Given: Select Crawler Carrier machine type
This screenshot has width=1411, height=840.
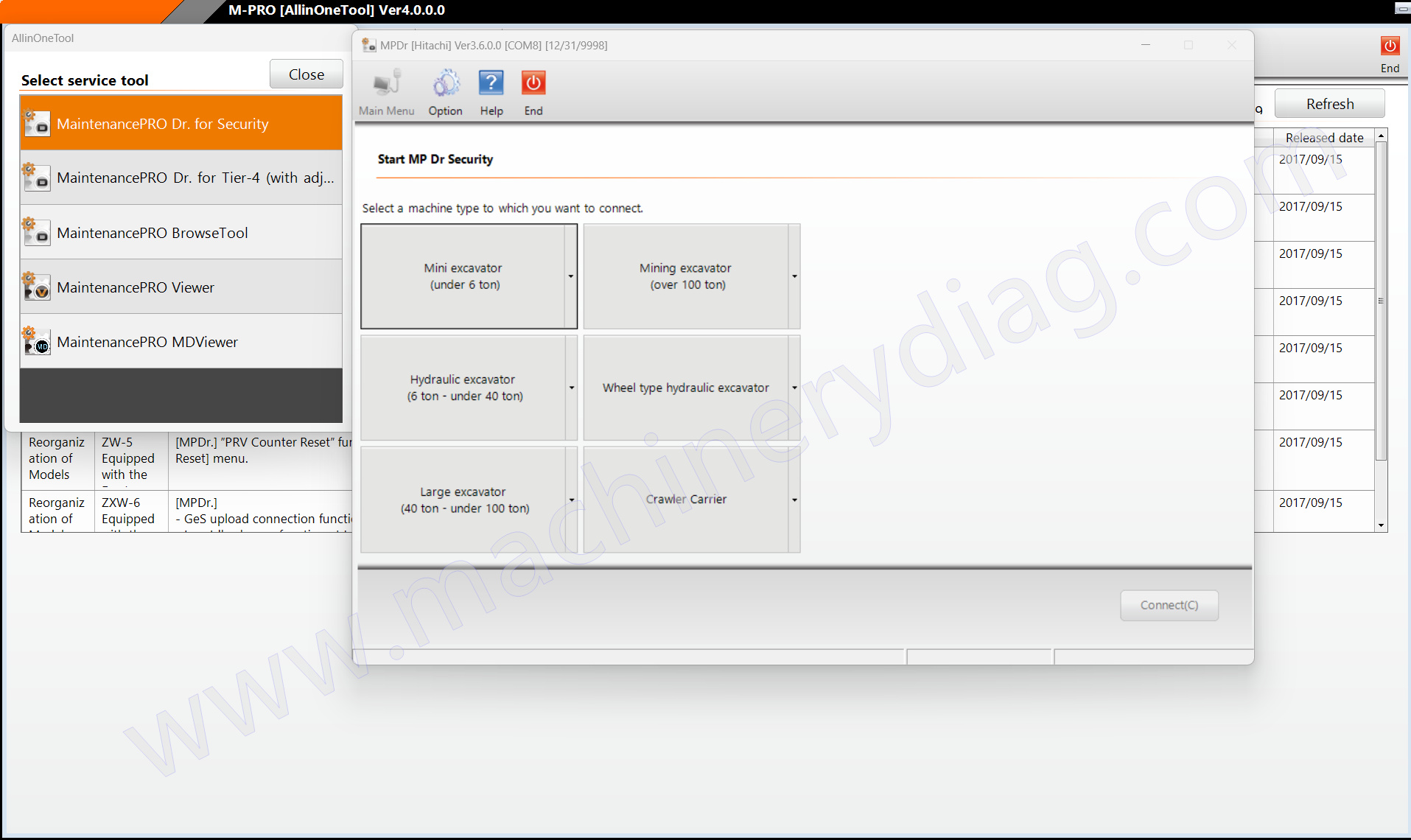Looking at the screenshot, I should tap(686, 500).
